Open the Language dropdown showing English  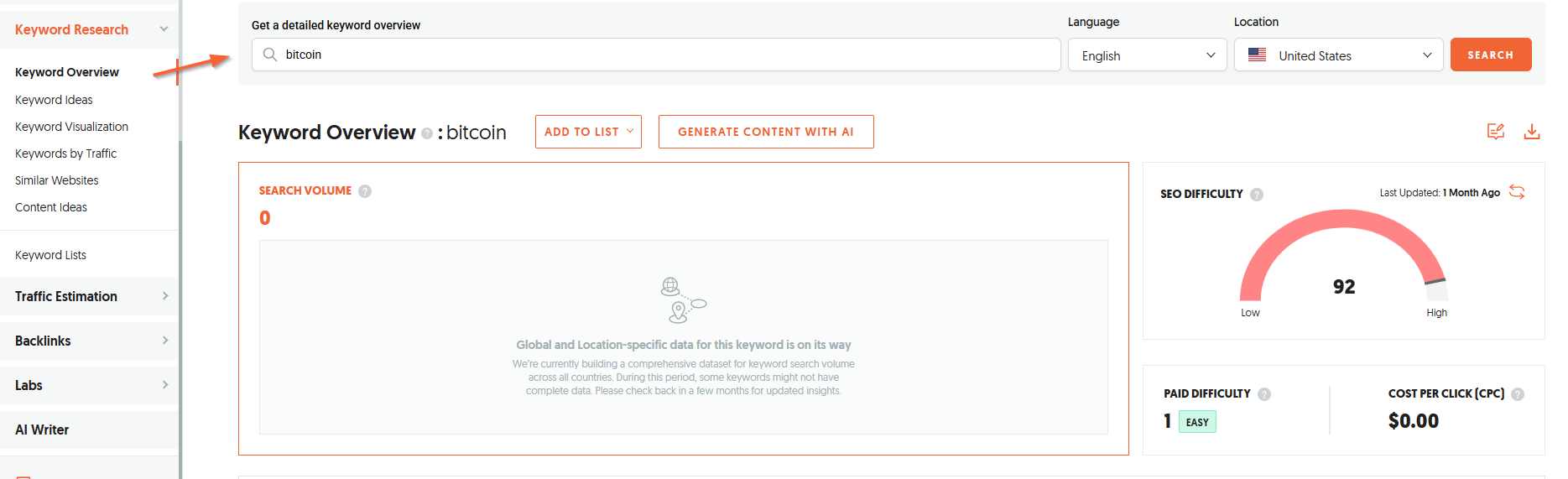coord(1147,55)
